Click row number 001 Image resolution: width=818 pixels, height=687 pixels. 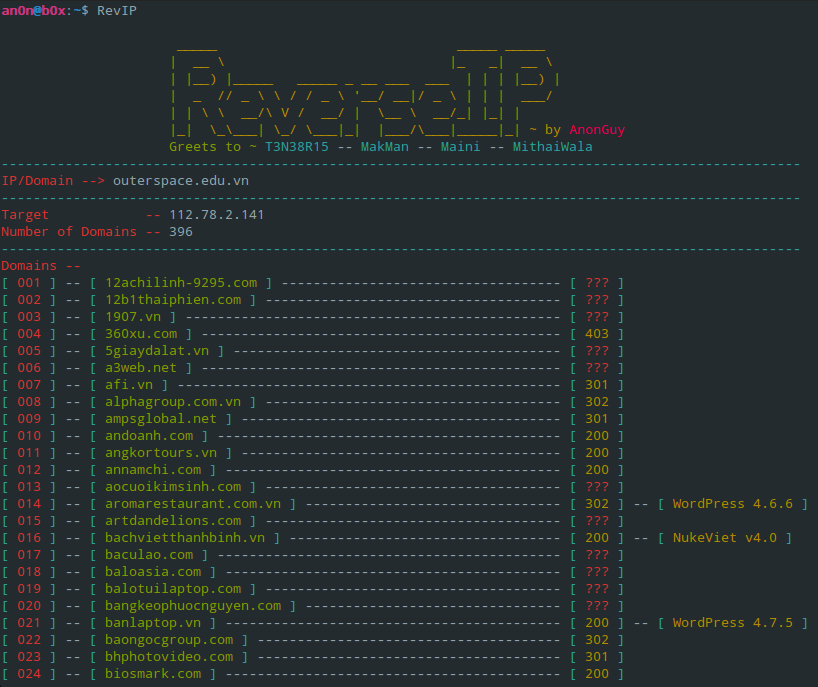click(29, 283)
